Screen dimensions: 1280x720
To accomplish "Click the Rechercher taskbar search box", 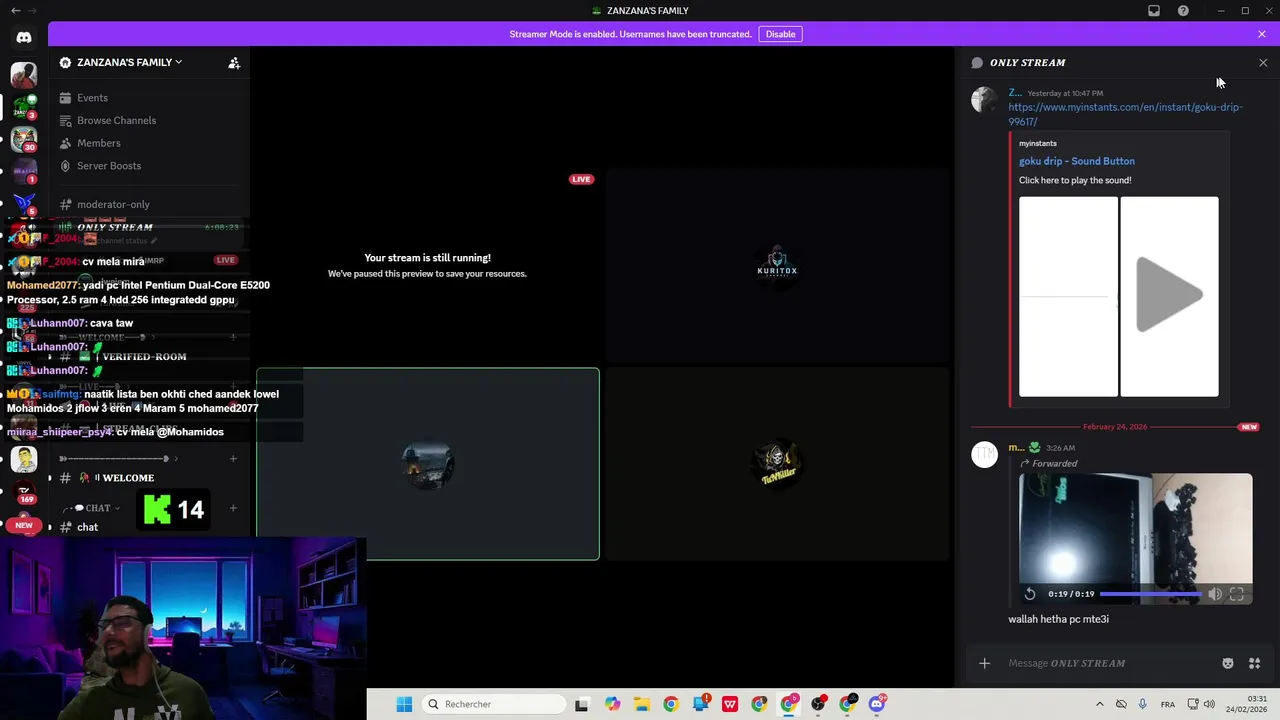I will pos(494,704).
